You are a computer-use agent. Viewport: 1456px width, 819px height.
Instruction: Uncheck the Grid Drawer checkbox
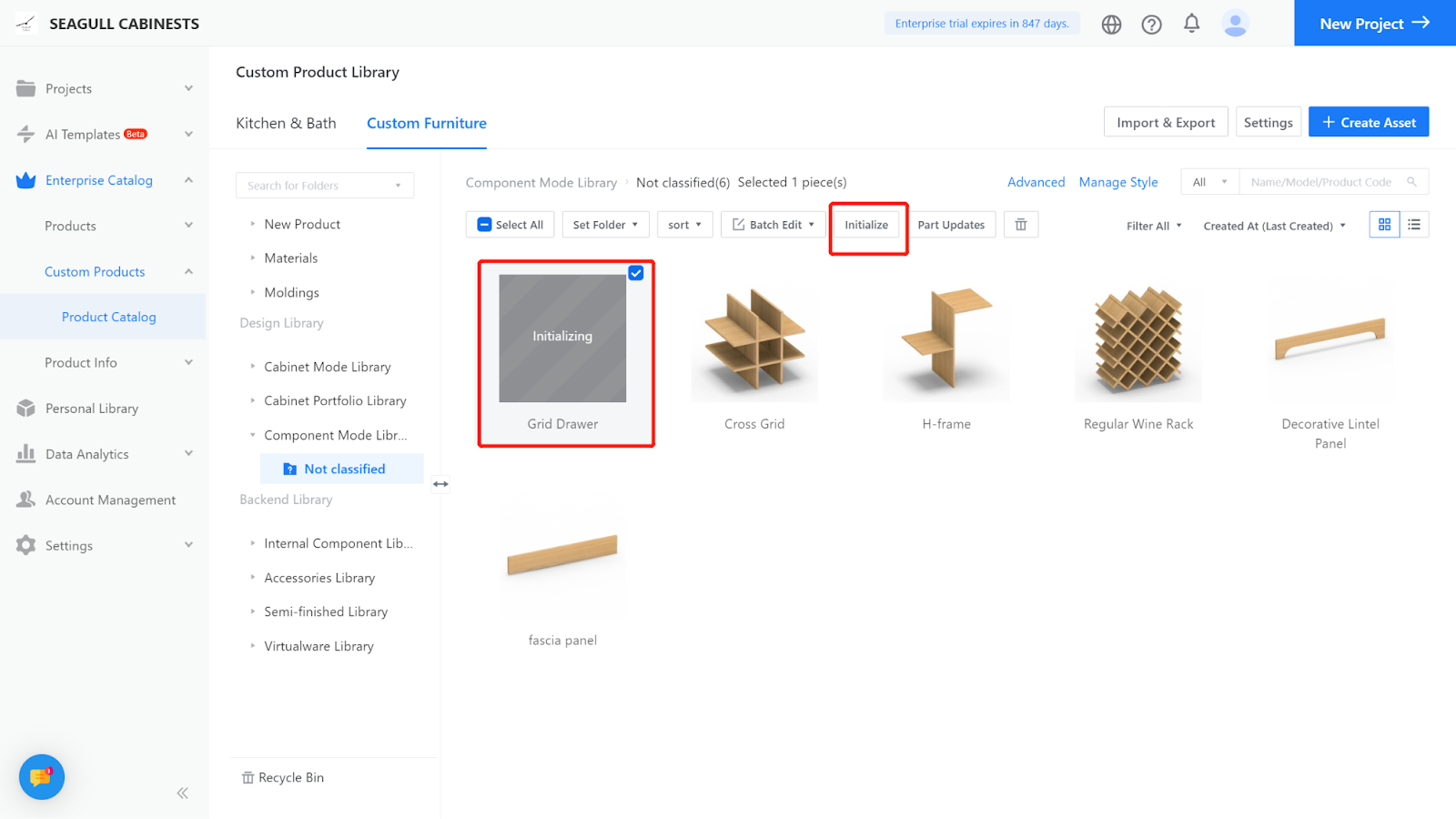tap(636, 273)
